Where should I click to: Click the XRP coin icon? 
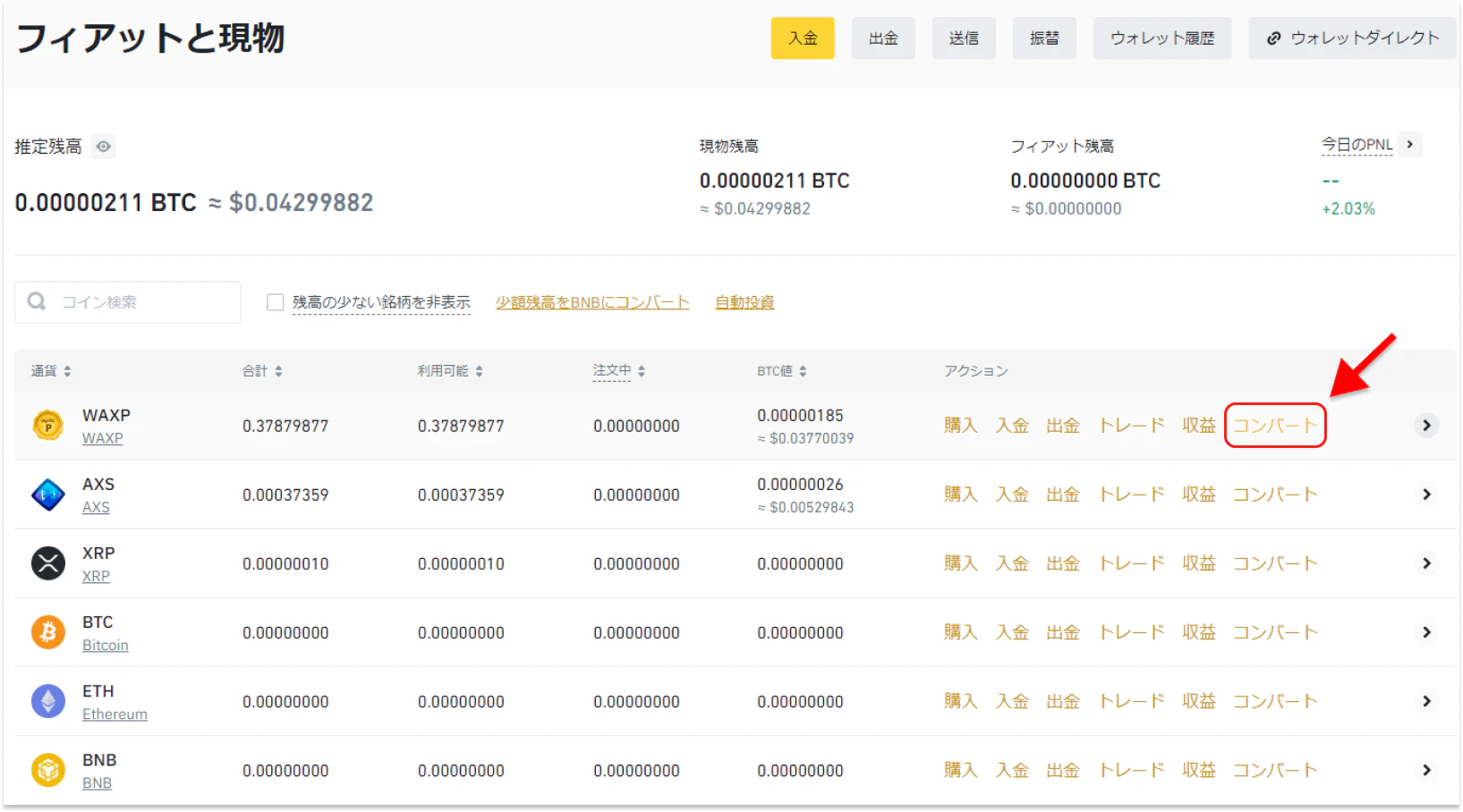coord(48,563)
